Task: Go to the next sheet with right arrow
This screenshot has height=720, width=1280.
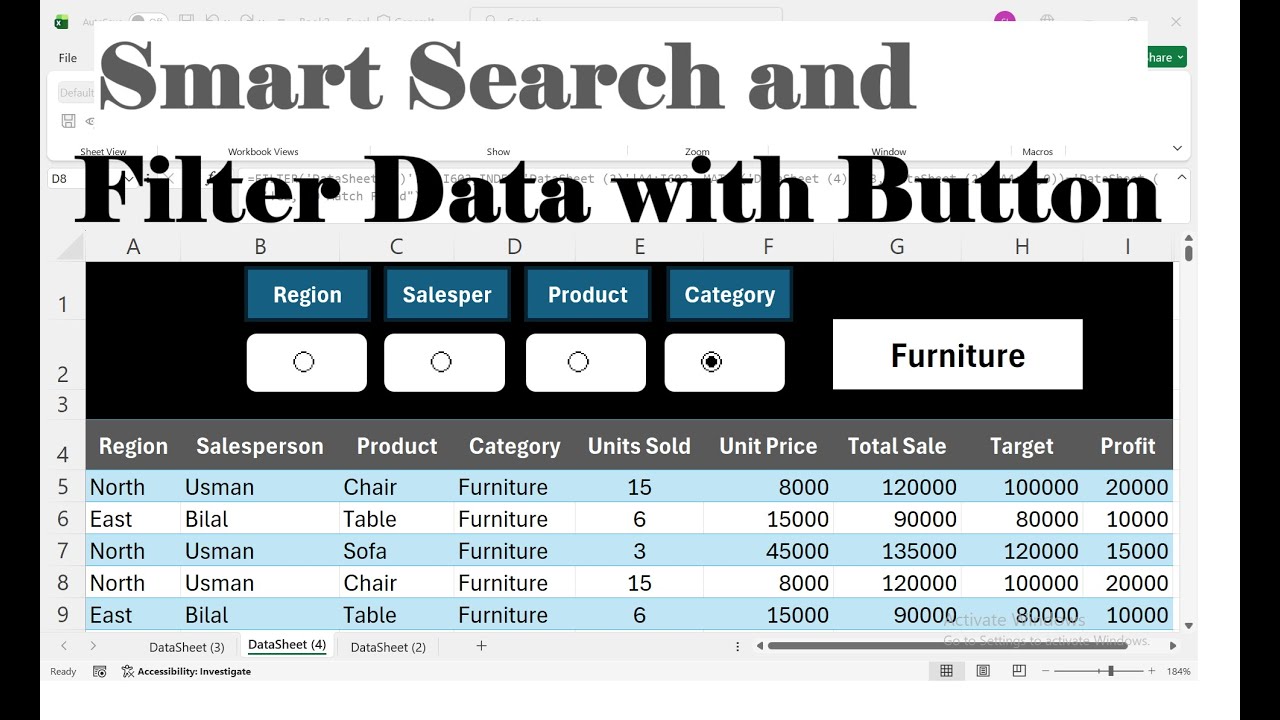Action: 93,646
